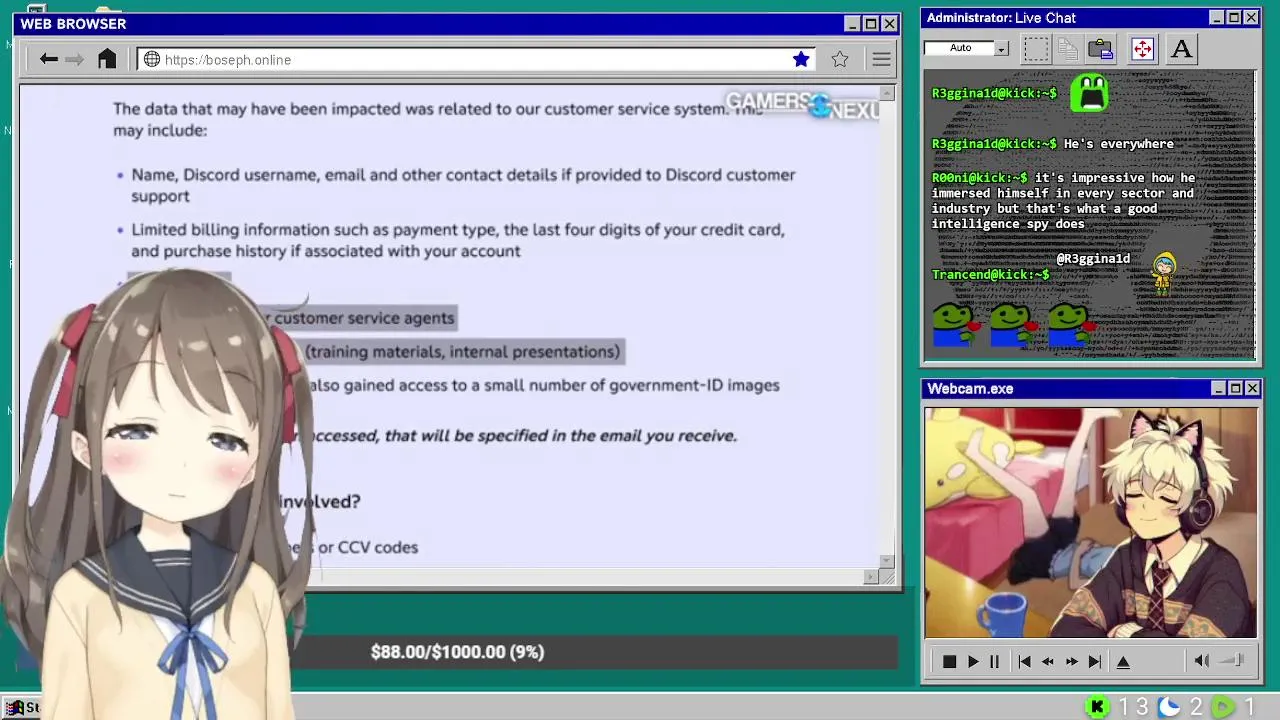The image size is (1280, 720).
Task: Click the green Kick icon in the taskbar
Action: click(1097, 707)
